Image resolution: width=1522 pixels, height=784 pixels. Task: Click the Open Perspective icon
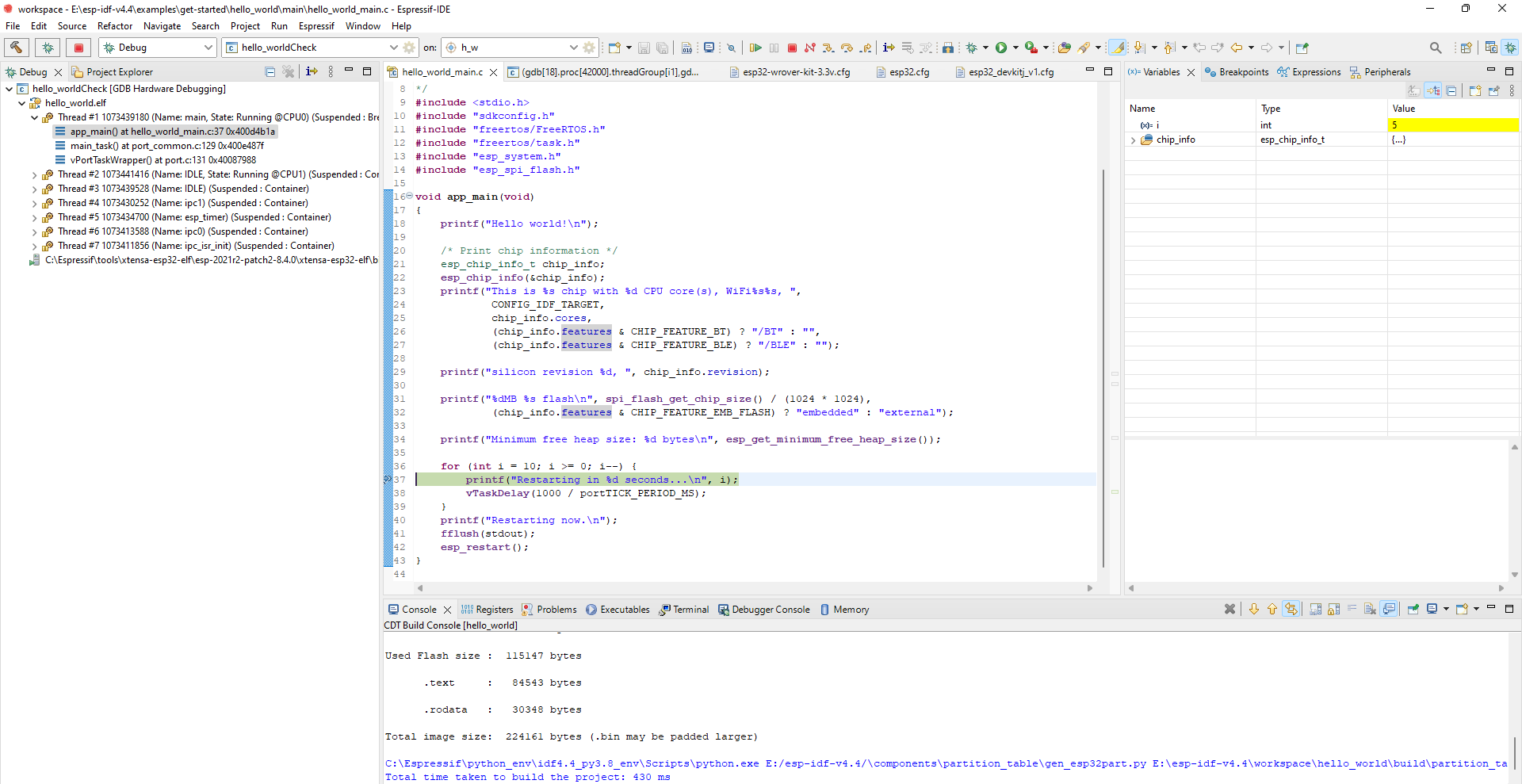1466,48
